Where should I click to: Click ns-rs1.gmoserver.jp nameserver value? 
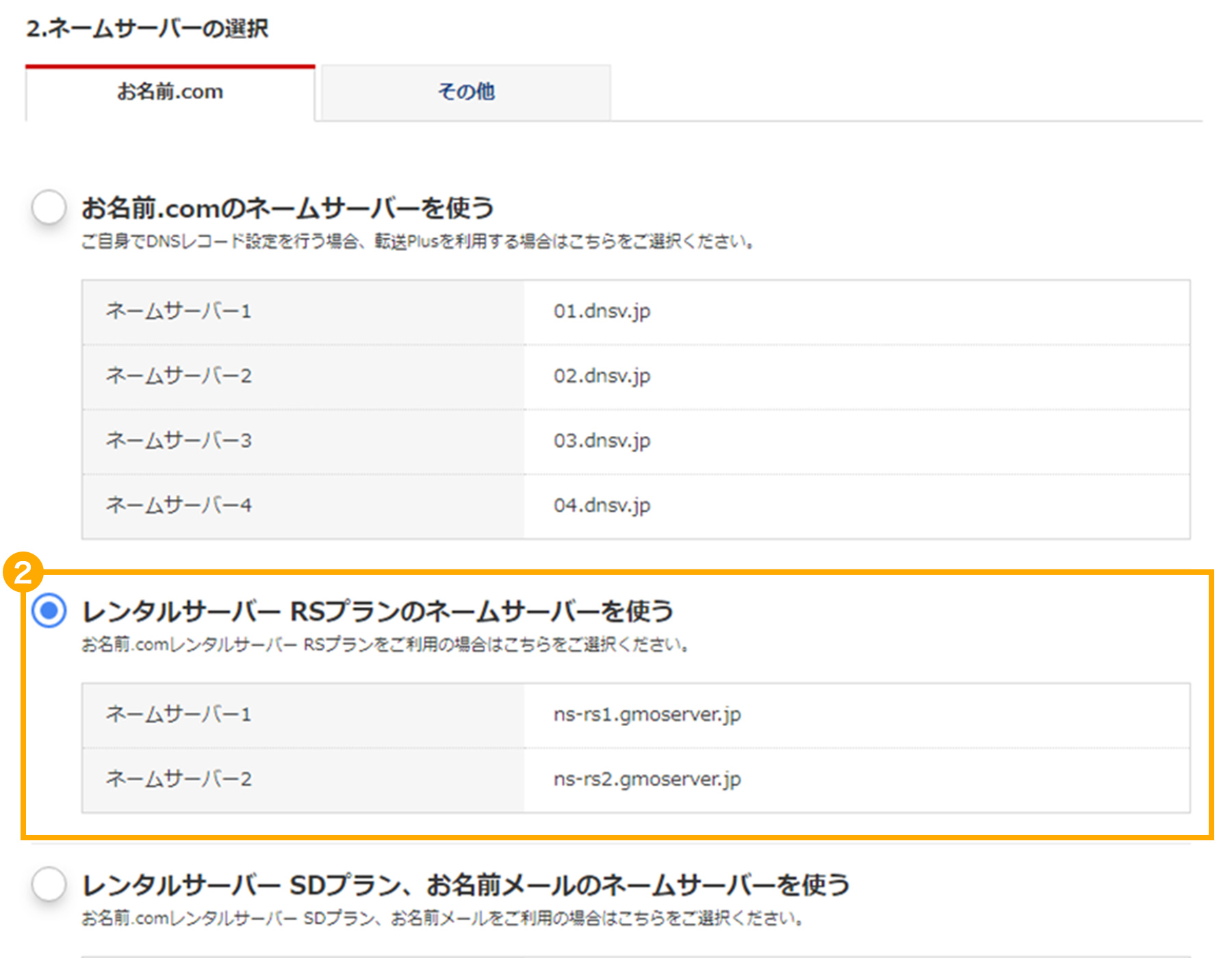(x=647, y=714)
